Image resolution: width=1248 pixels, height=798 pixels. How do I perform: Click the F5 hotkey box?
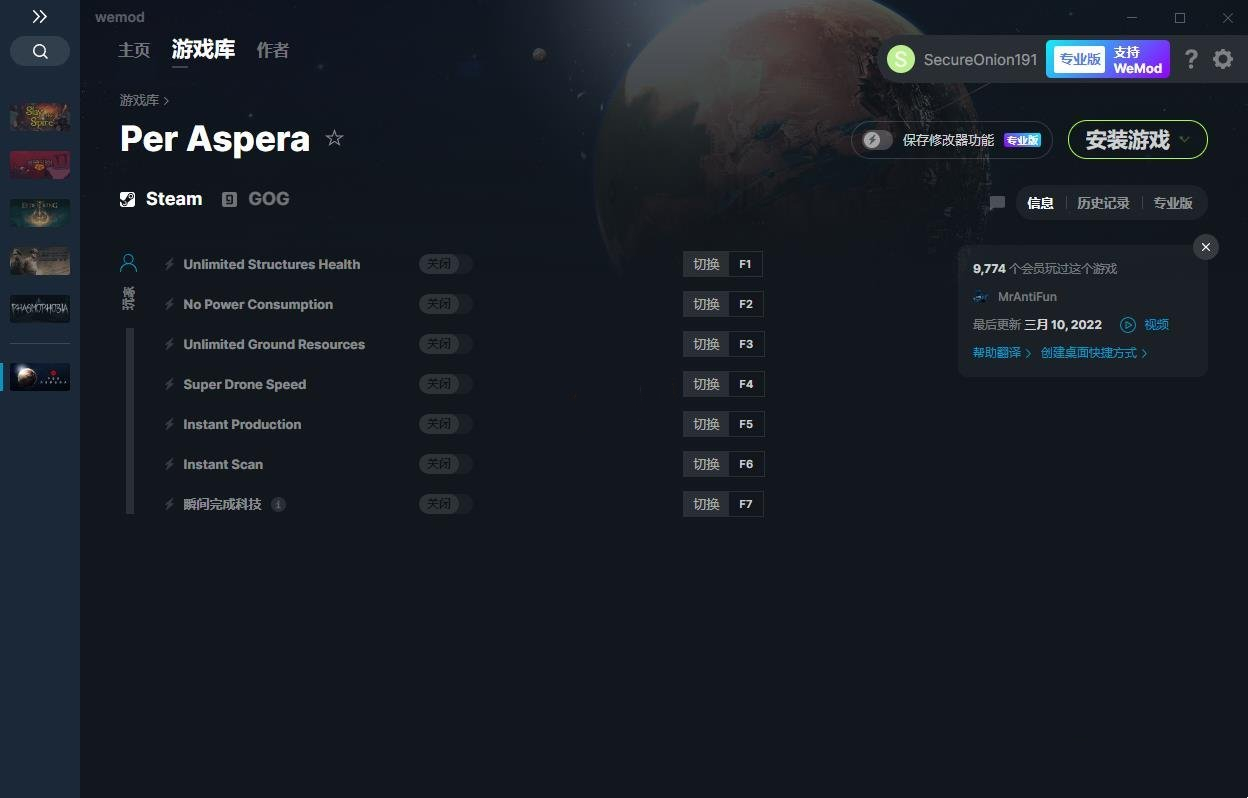(746, 424)
